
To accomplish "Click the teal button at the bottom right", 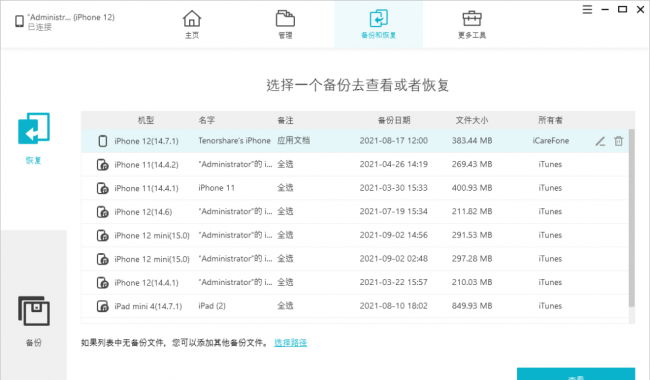I will (576, 374).
